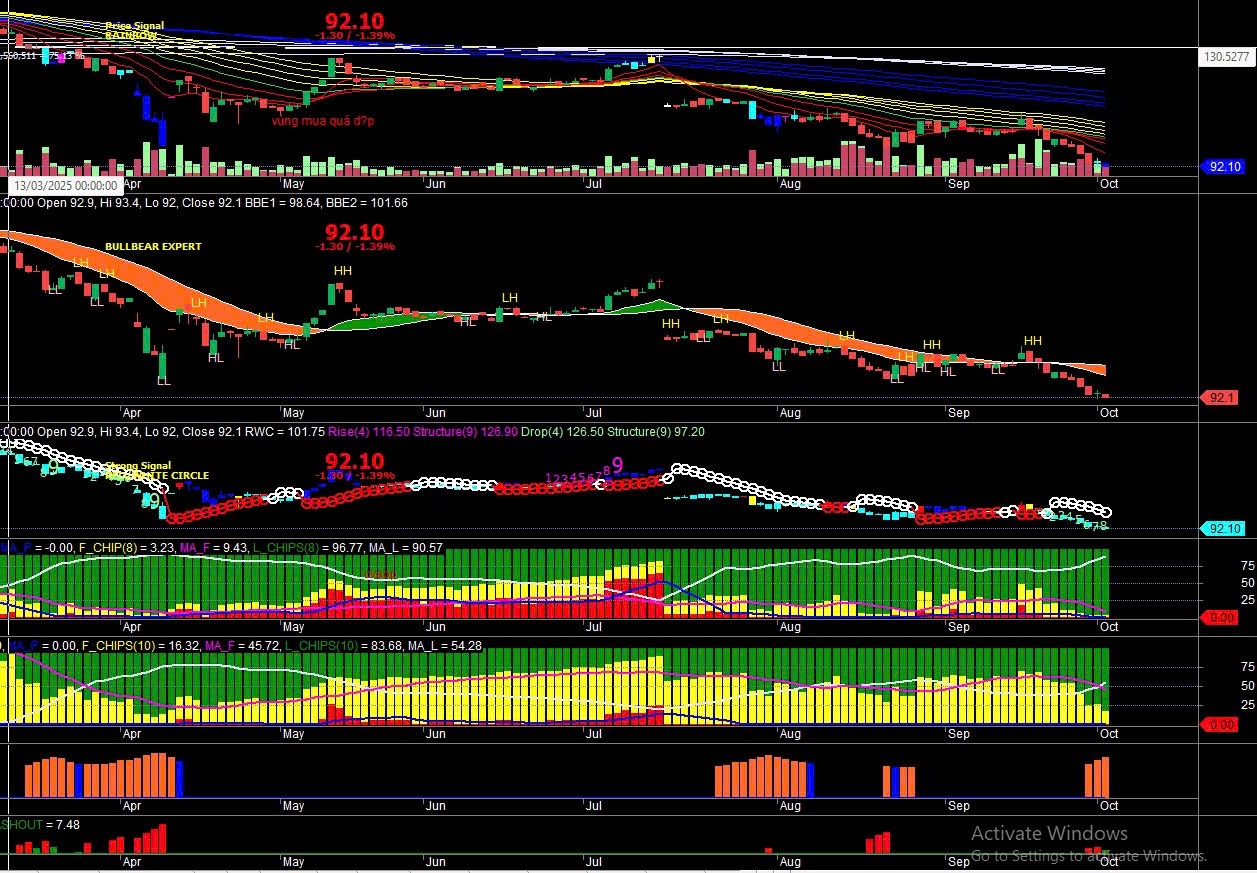Click the Rise(4) 116.50 readout

(369, 432)
